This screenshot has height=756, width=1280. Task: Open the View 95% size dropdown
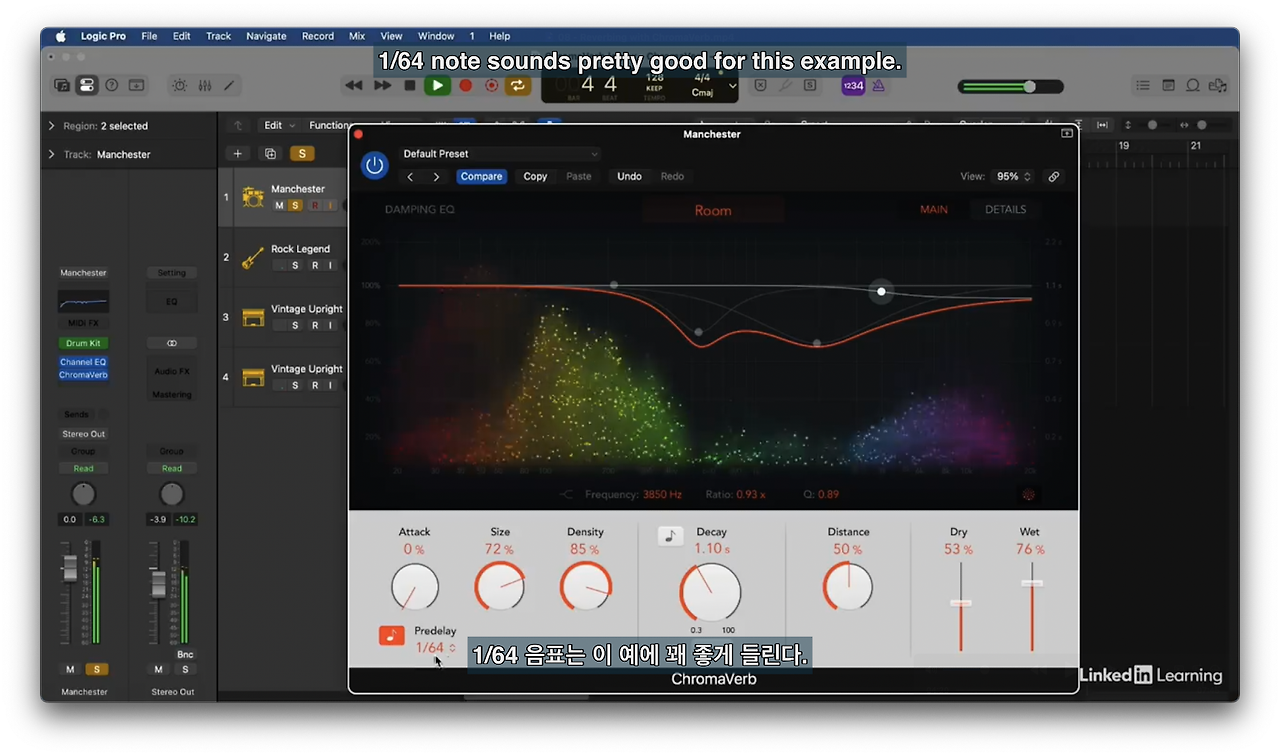tap(1013, 176)
